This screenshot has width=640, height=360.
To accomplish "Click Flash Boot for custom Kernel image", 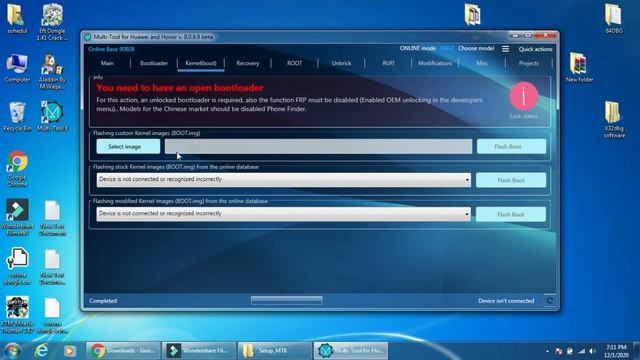I will pyautogui.click(x=511, y=147).
